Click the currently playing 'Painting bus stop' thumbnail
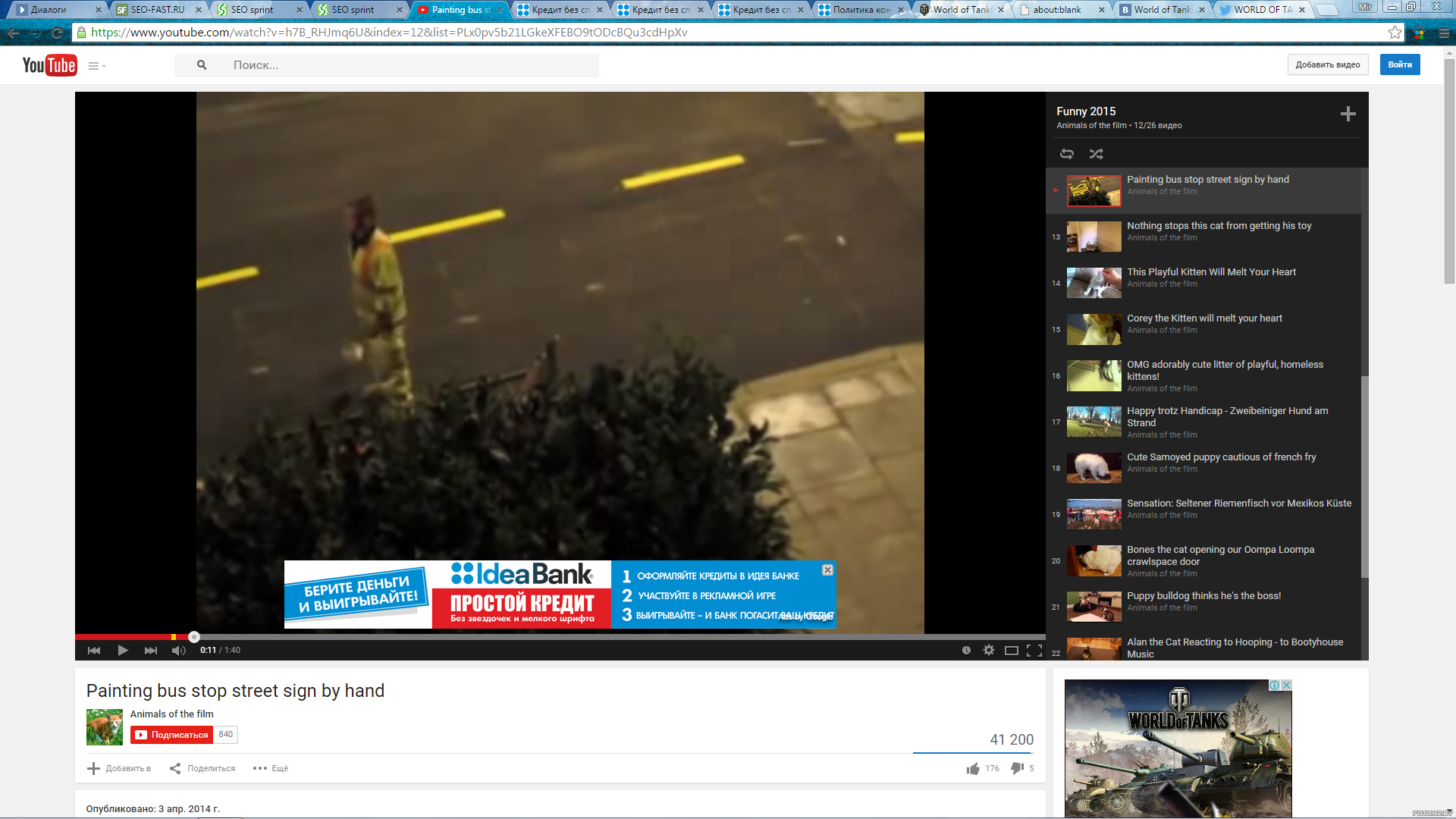Screen dimensions: 1456x819 point(1094,191)
